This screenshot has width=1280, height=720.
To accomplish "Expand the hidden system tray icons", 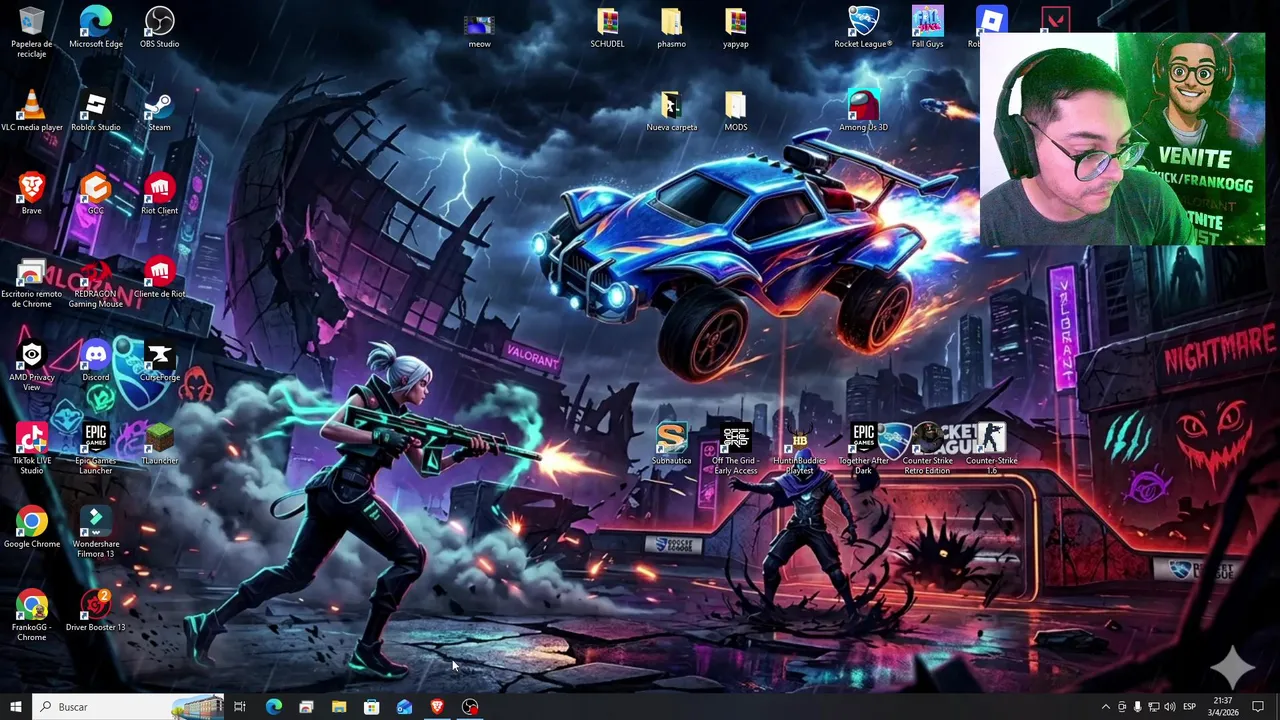I will click(x=1105, y=707).
